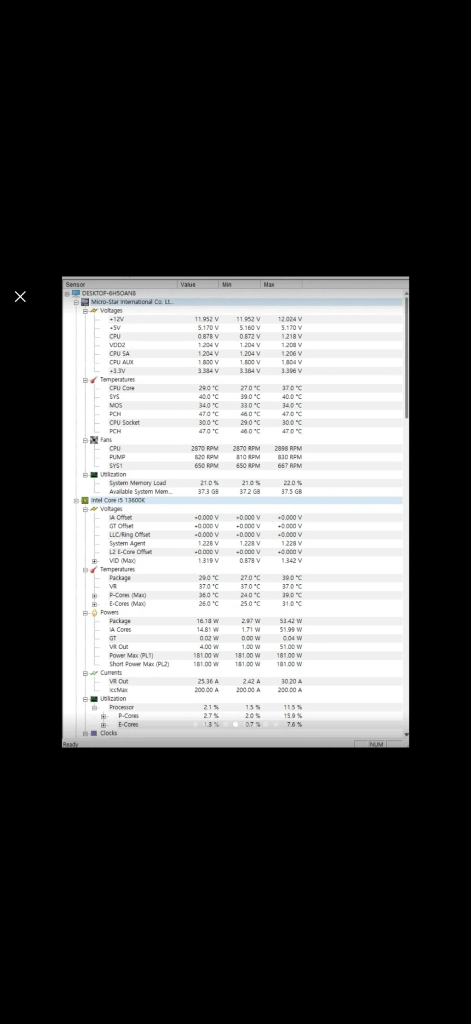This screenshot has width=471, height=1024.
Task: Click the 15.9 % P-Cores max utilization
Action: tap(293, 716)
